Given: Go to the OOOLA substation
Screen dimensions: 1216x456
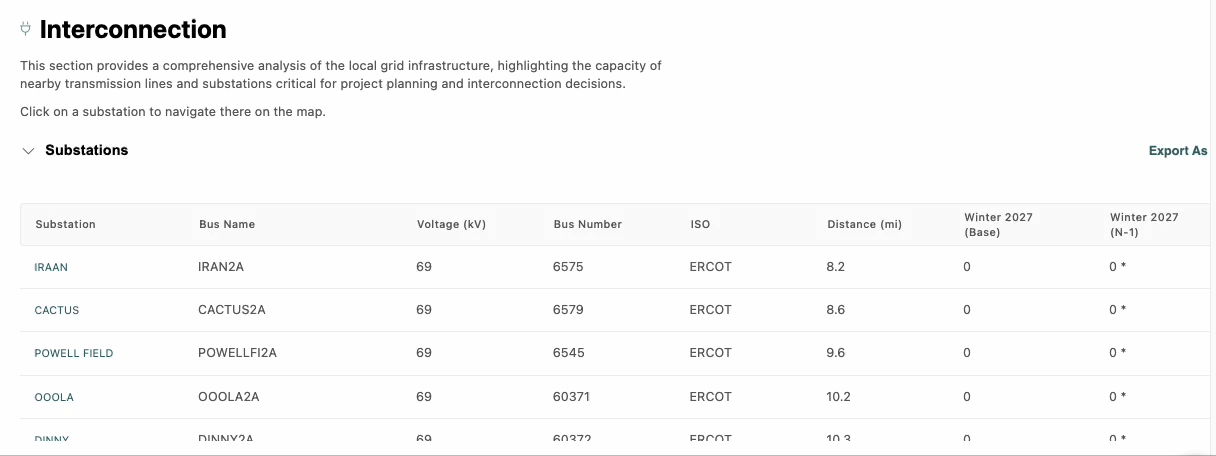Looking at the screenshot, I should [x=54, y=397].
